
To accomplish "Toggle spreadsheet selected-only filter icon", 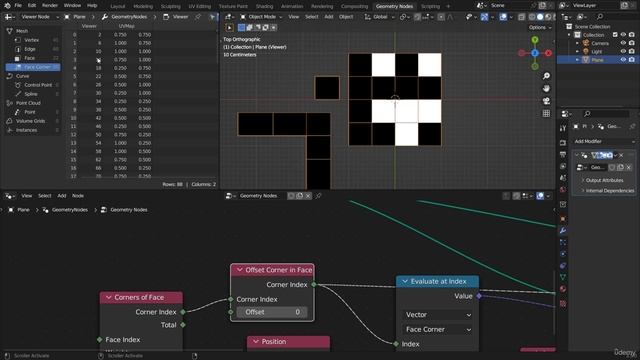I will tap(213, 17).
